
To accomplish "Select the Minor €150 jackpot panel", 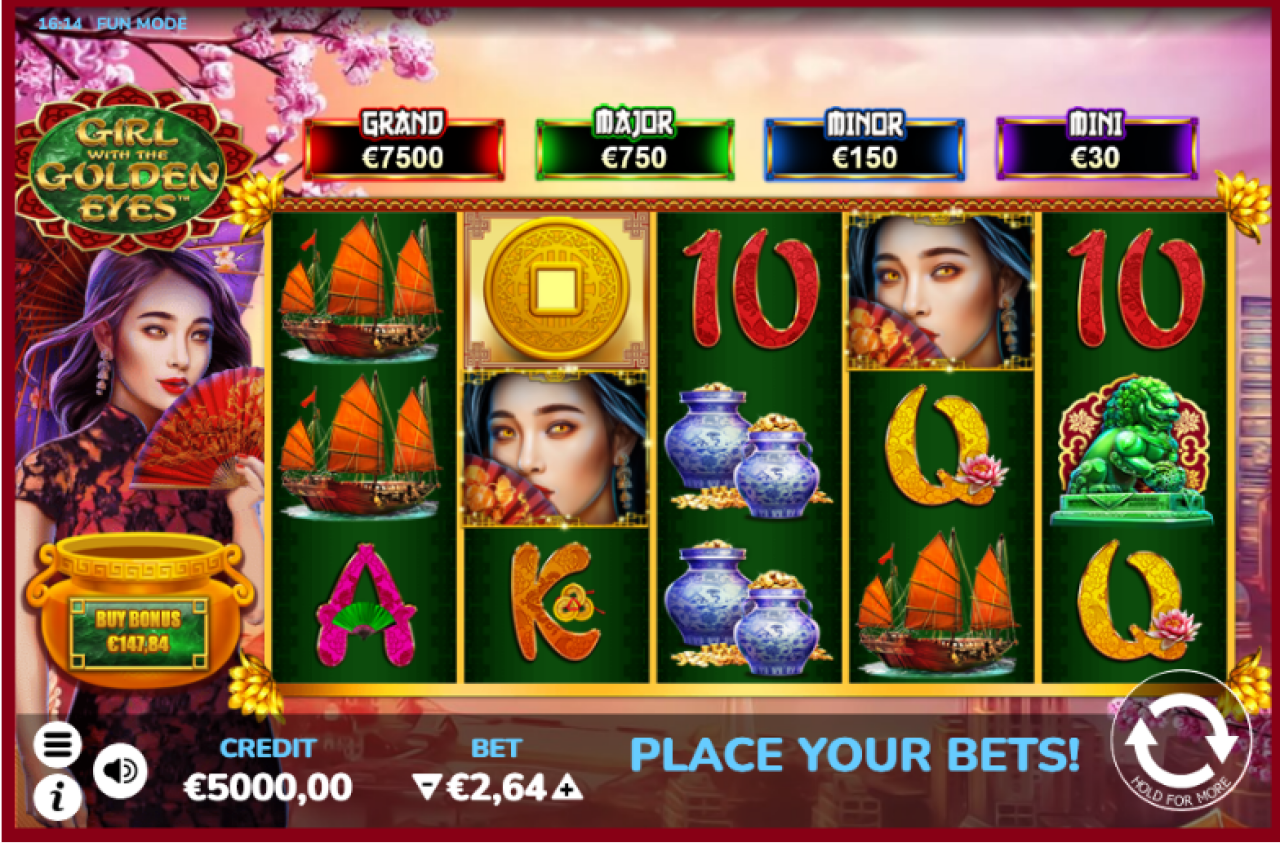I will [x=865, y=148].
